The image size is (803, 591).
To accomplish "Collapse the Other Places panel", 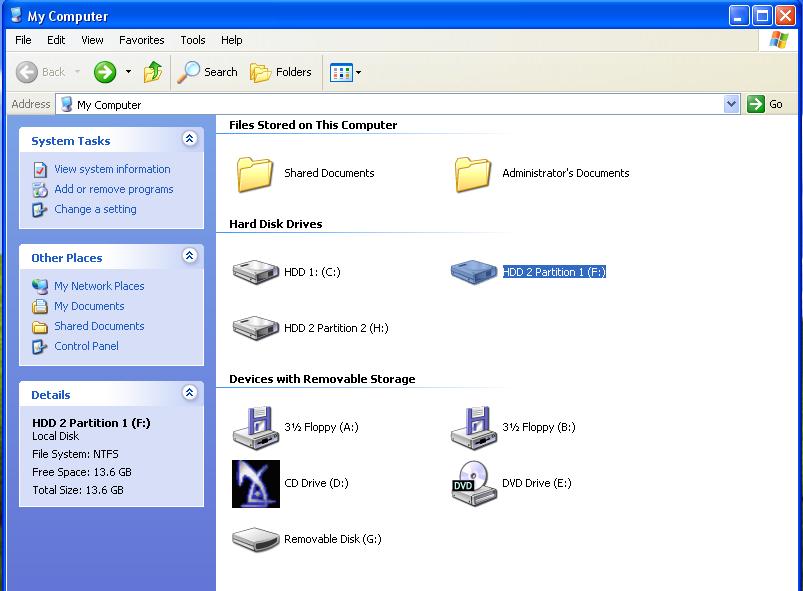I will point(189,257).
